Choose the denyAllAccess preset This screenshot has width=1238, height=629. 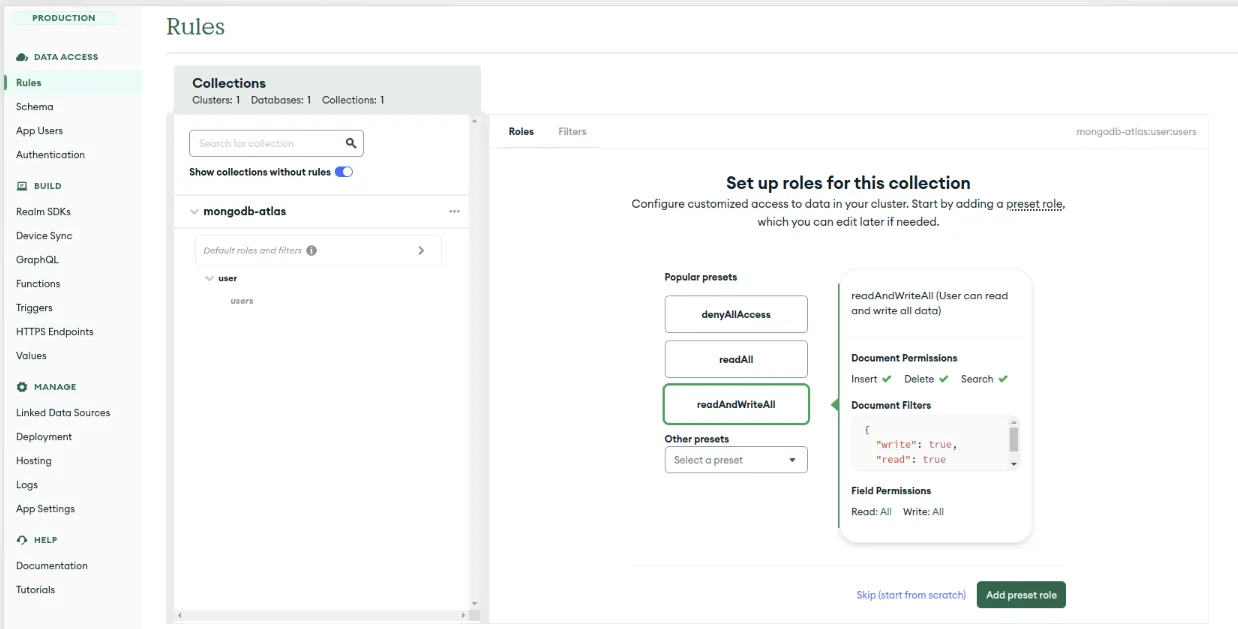(x=735, y=314)
